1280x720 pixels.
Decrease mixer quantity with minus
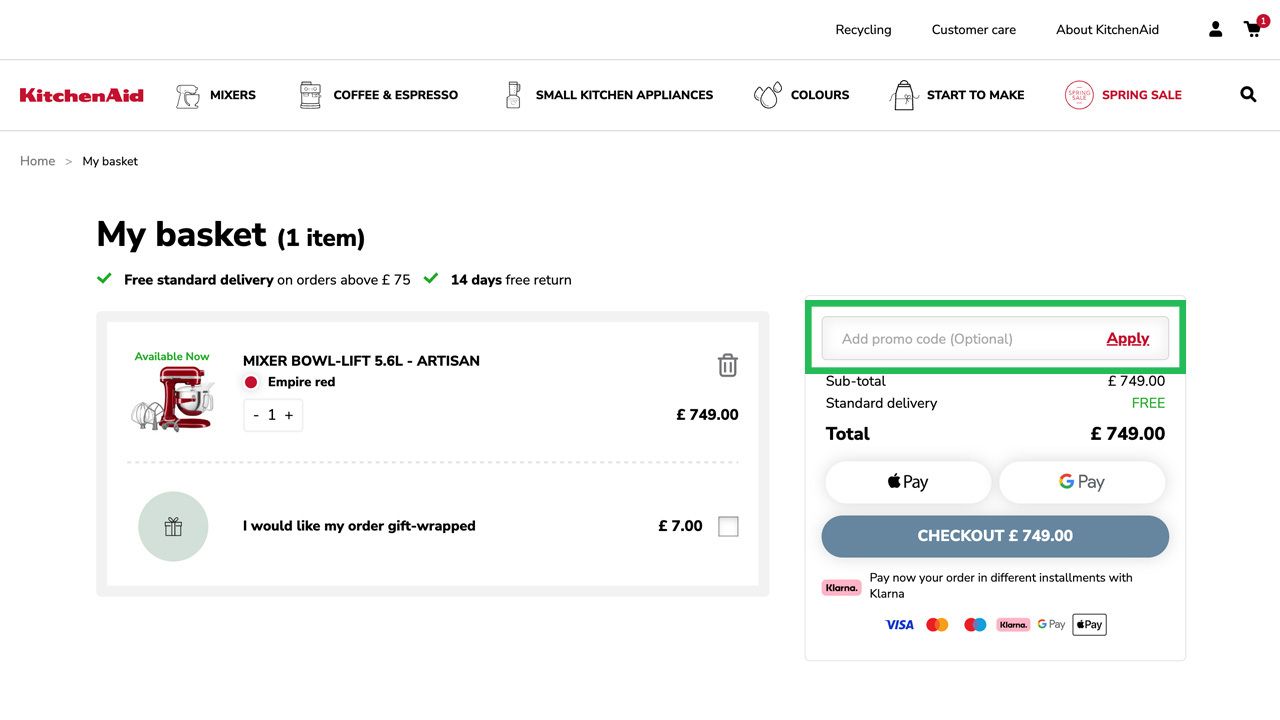pyautogui.click(x=256, y=415)
